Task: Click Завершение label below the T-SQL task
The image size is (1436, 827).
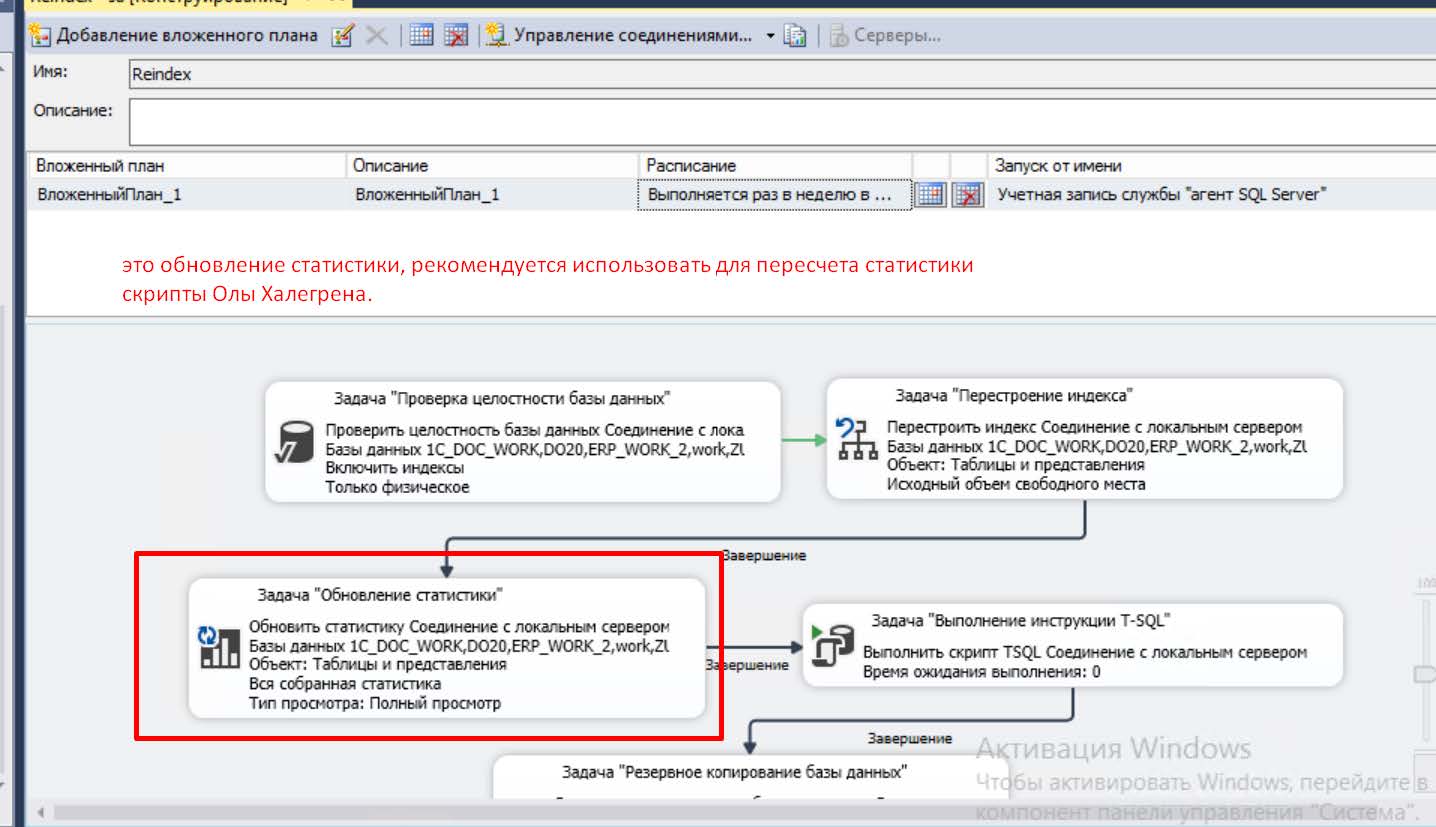Action: point(909,739)
